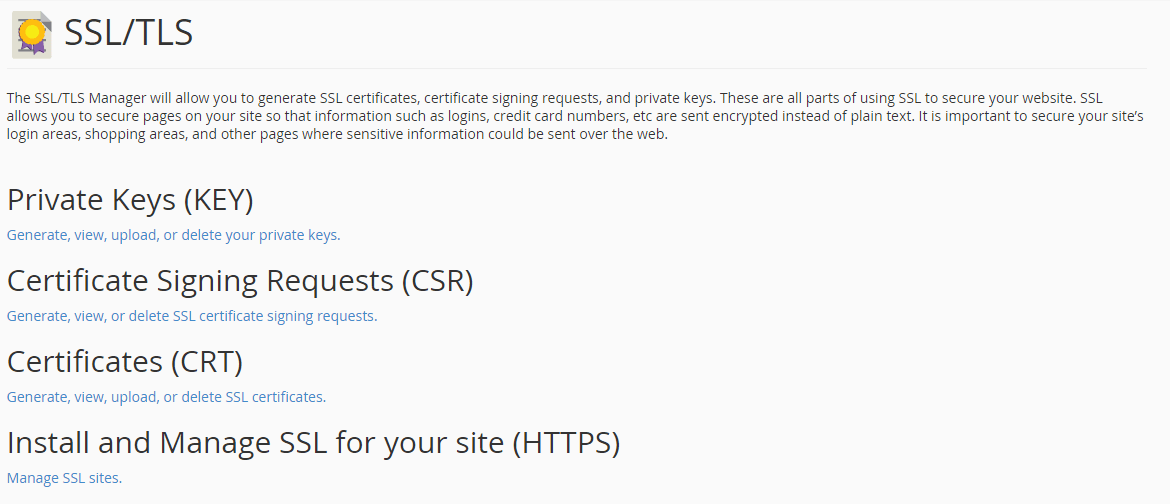The height and width of the screenshot is (504, 1170).
Task: Click "(HTTPS)" in the Install SSL heading
Action: (565, 442)
